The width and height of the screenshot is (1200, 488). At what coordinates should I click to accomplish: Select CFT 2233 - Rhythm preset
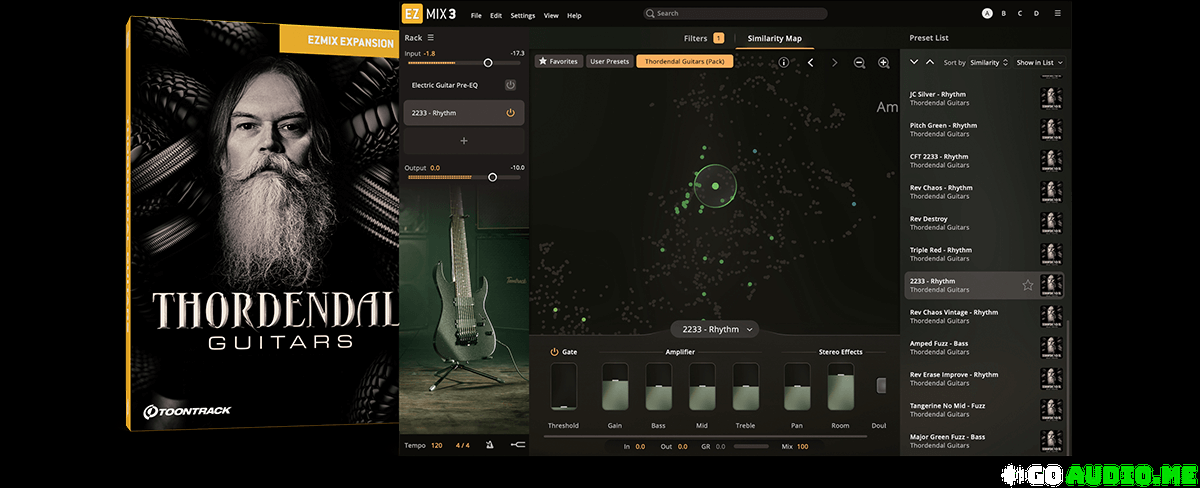click(985, 160)
